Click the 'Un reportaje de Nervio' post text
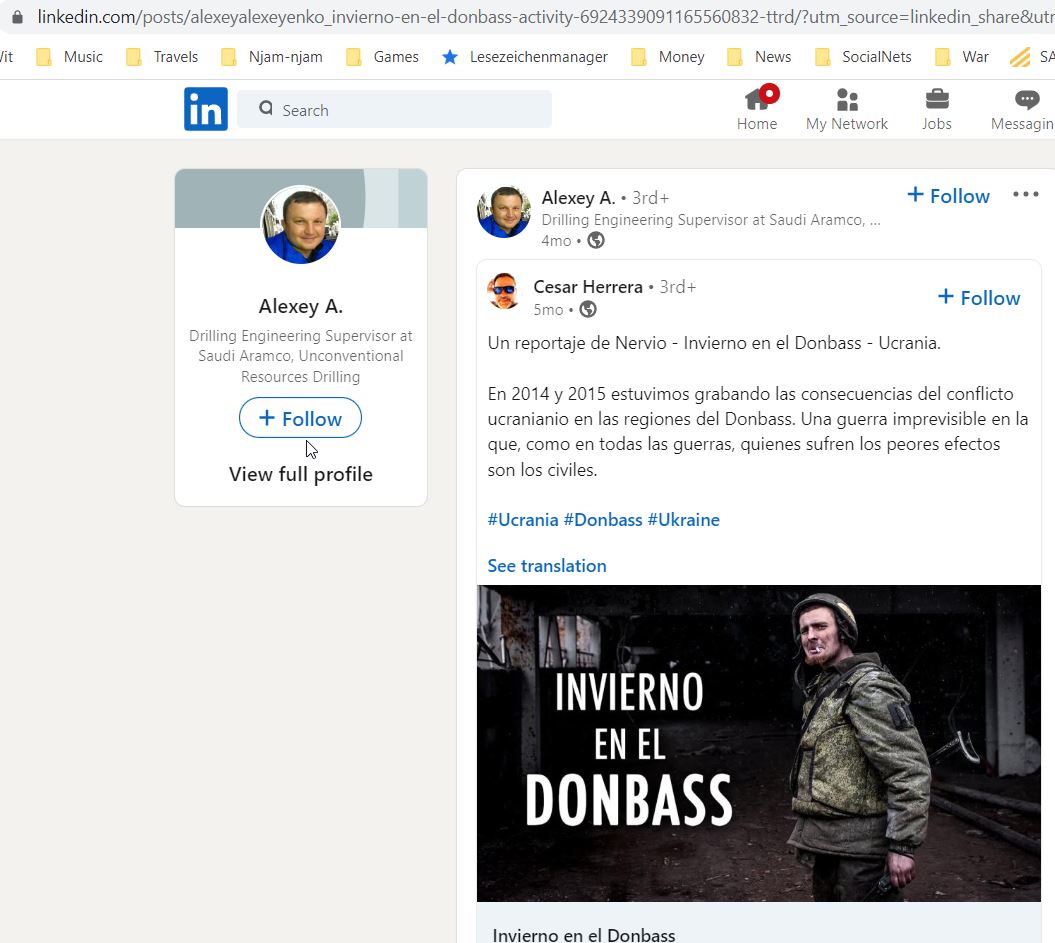Viewport: 1055px width, 943px height. [x=714, y=343]
